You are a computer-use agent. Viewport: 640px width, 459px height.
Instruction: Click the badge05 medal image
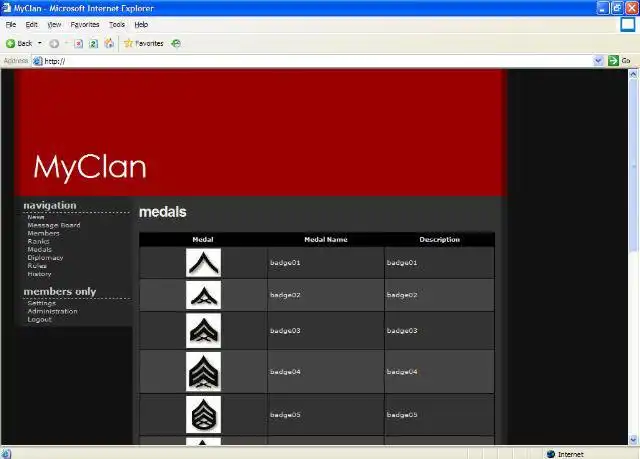(203, 415)
